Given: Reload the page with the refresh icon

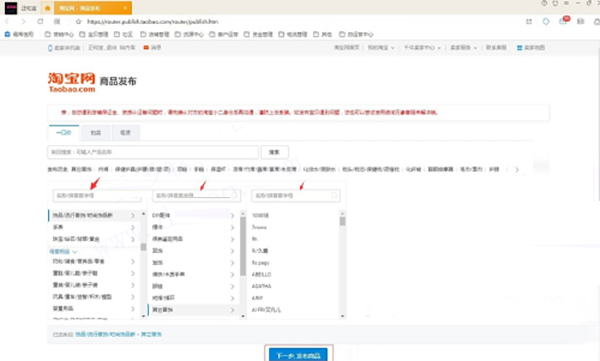Looking at the screenshot, I should point(40,21).
